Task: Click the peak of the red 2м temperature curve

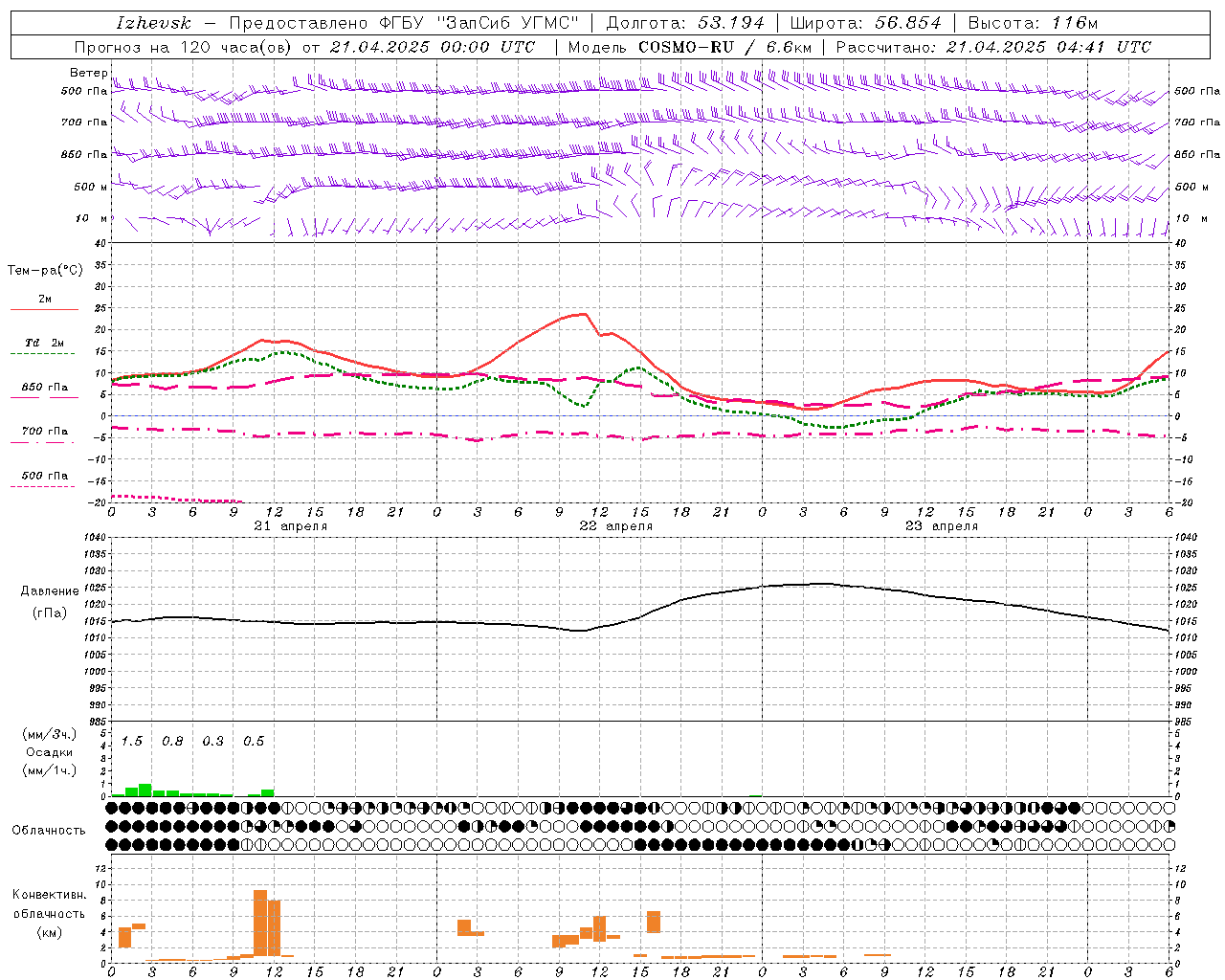Action: click(584, 314)
